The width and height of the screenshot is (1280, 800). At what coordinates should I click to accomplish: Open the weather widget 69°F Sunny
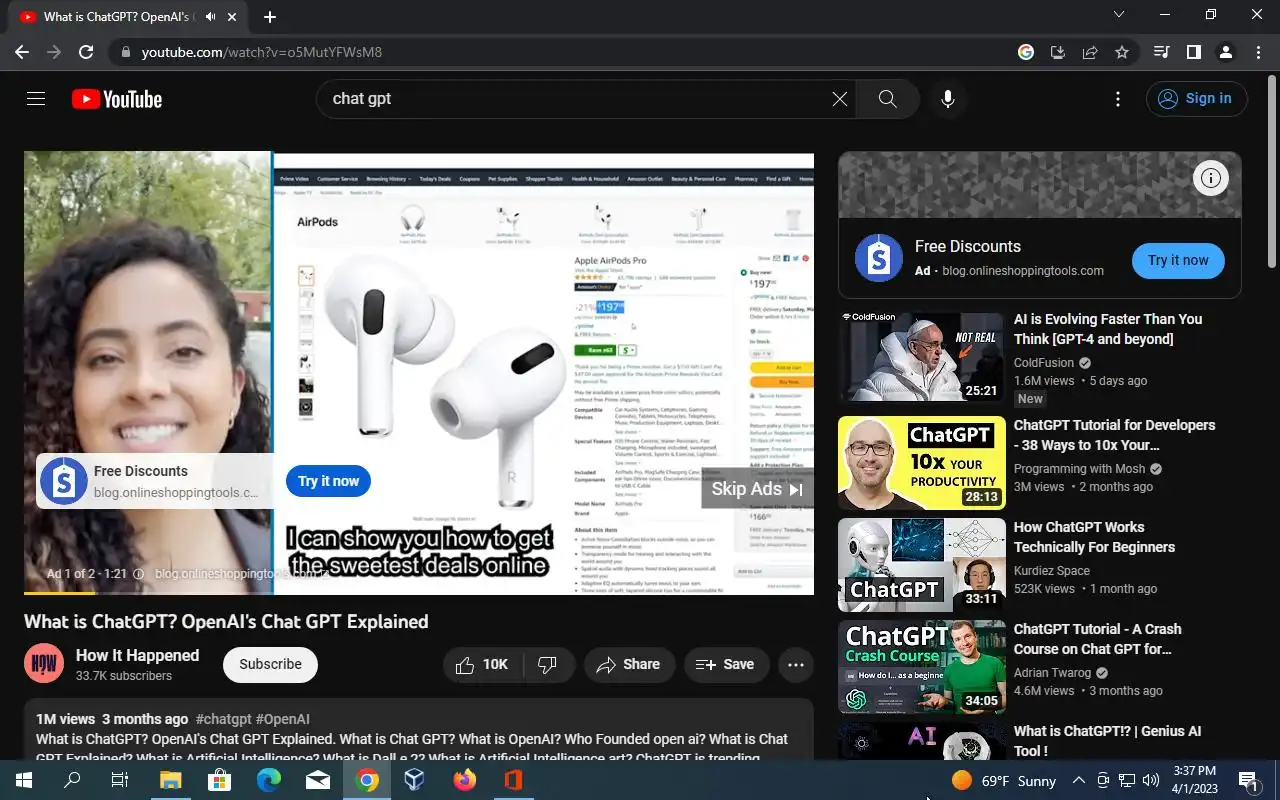(x=1003, y=781)
